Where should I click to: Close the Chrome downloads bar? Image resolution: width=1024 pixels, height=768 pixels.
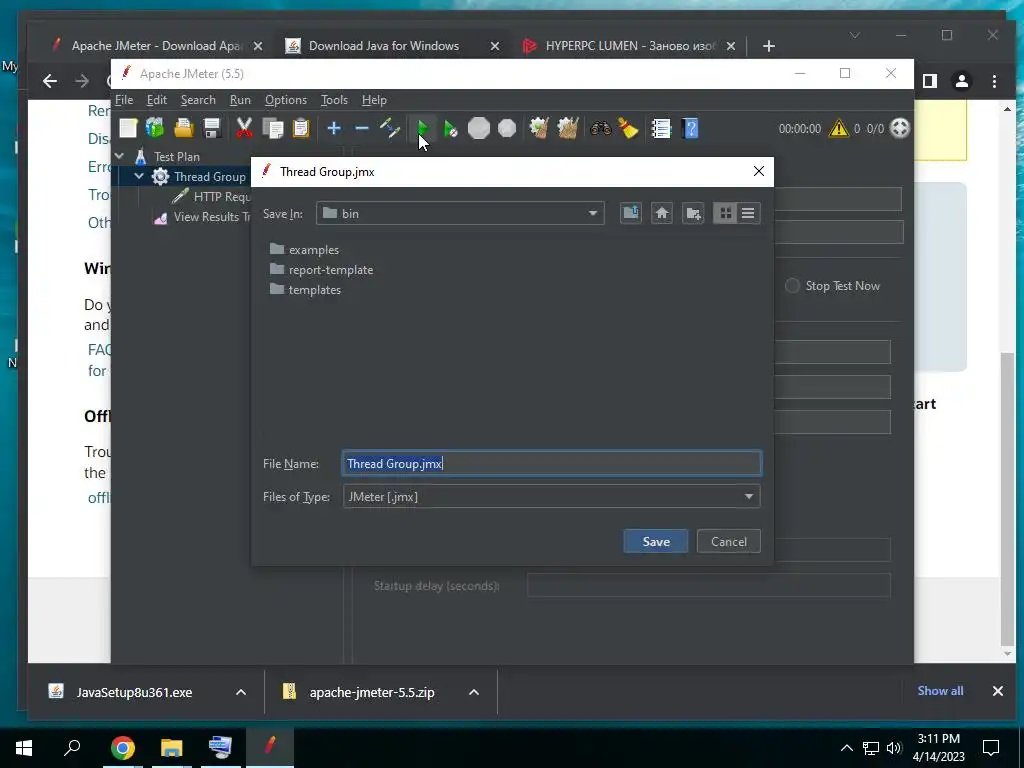(x=998, y=691)
